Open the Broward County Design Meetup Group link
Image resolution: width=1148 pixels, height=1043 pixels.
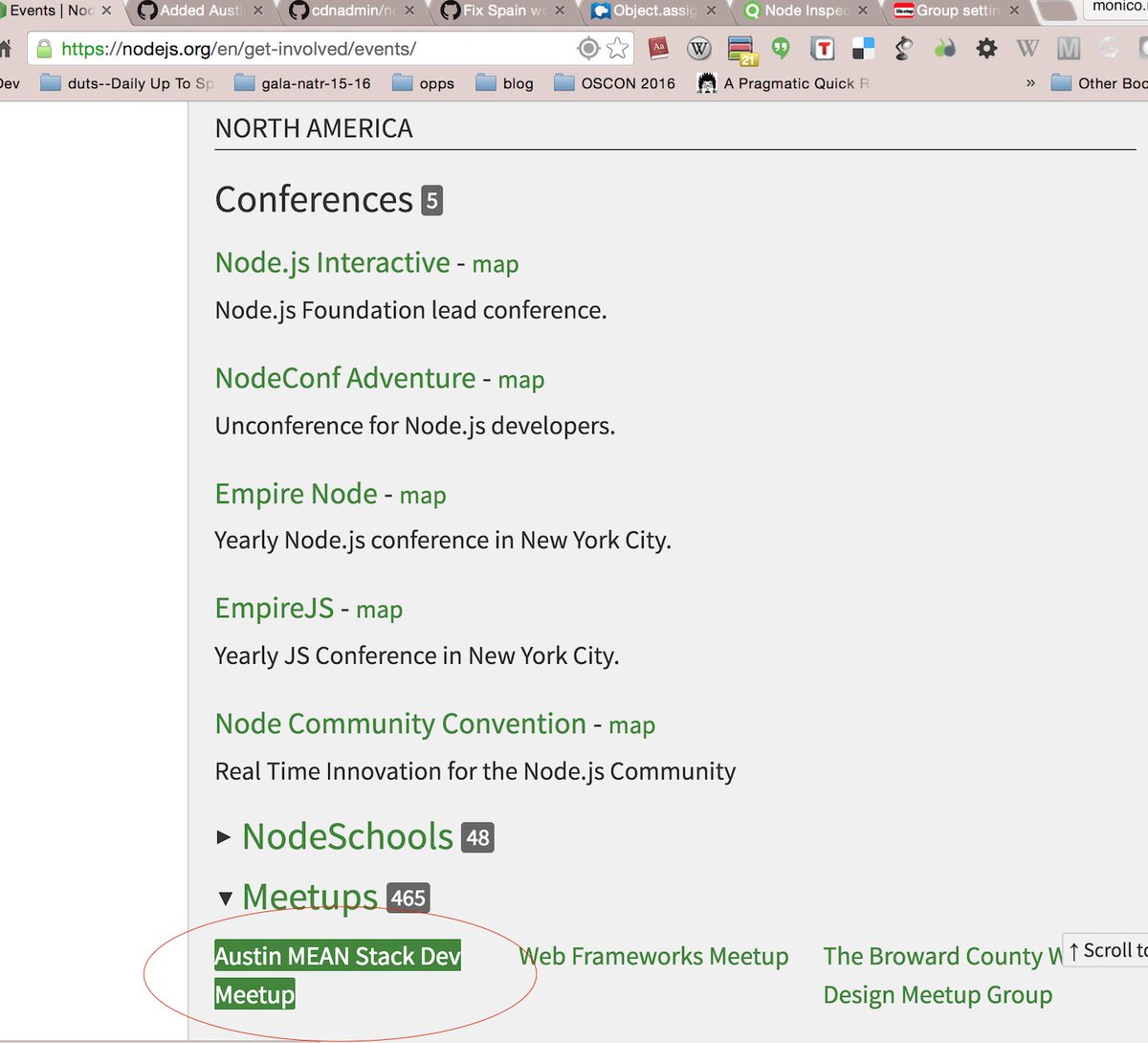tap(942, 975)
